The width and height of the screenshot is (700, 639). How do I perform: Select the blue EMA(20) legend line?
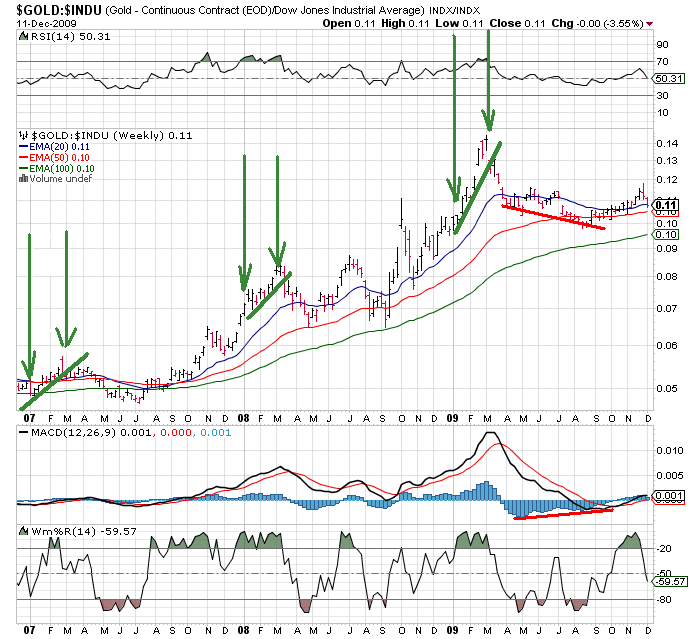(x=24, y=146)
